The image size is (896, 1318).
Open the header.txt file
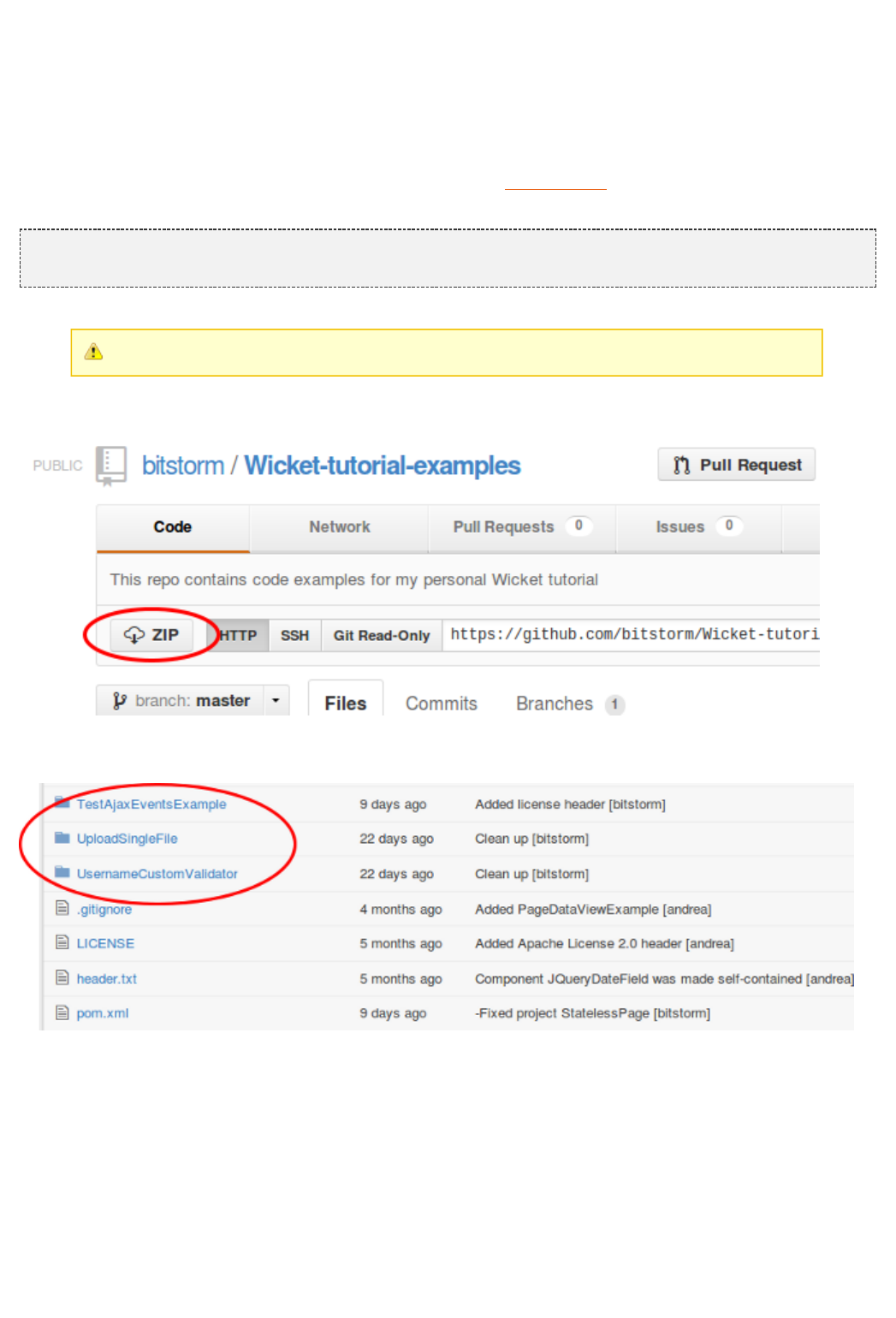107,979
